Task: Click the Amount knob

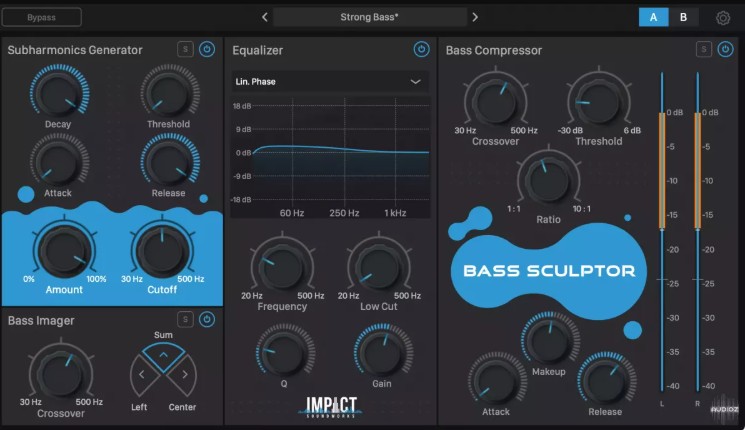Action: click(64, 251)
